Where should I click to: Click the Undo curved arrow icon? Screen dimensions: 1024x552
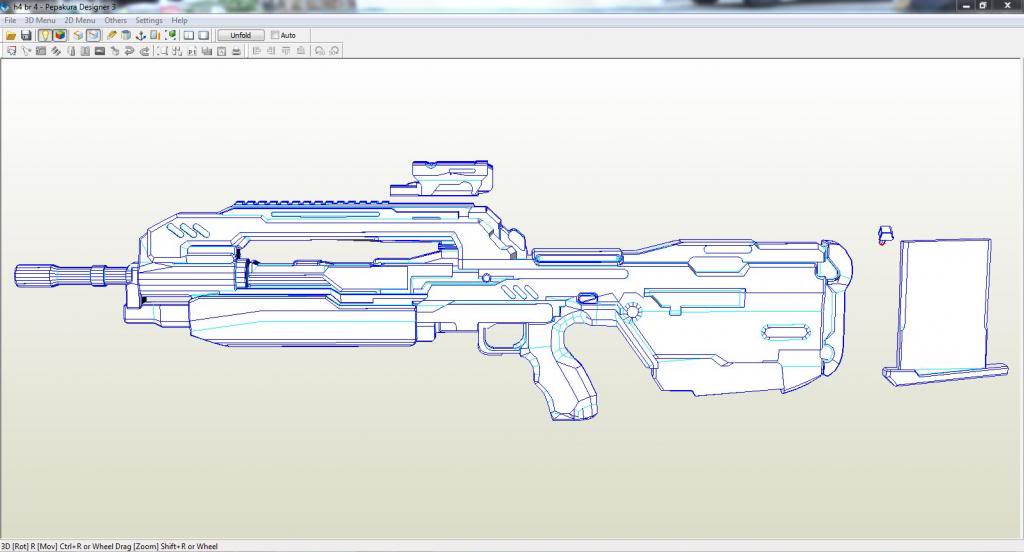click(129, 51)
